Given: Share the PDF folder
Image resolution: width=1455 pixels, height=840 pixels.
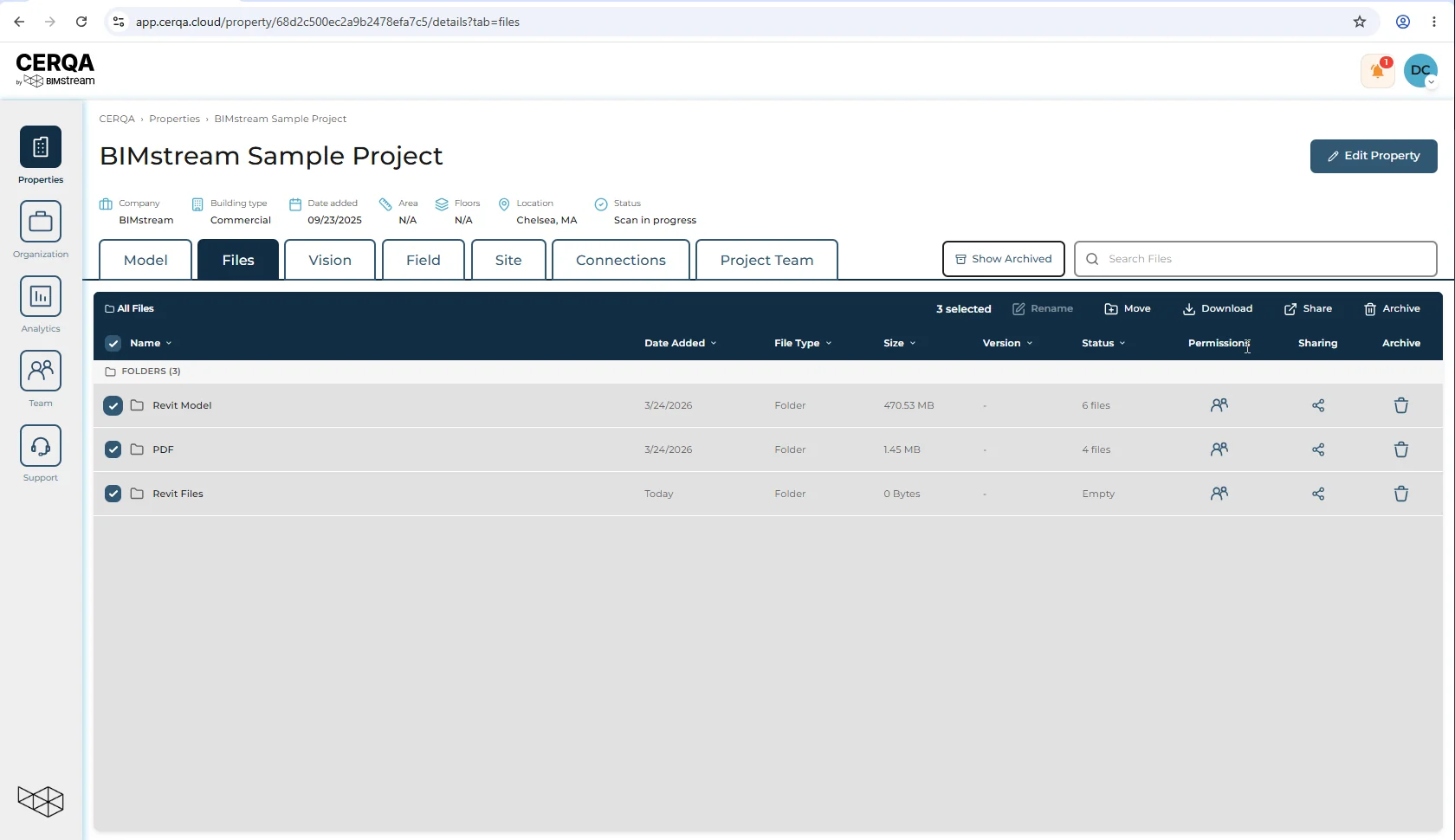Looking at the screenshot, I should tap(1318, 449).
